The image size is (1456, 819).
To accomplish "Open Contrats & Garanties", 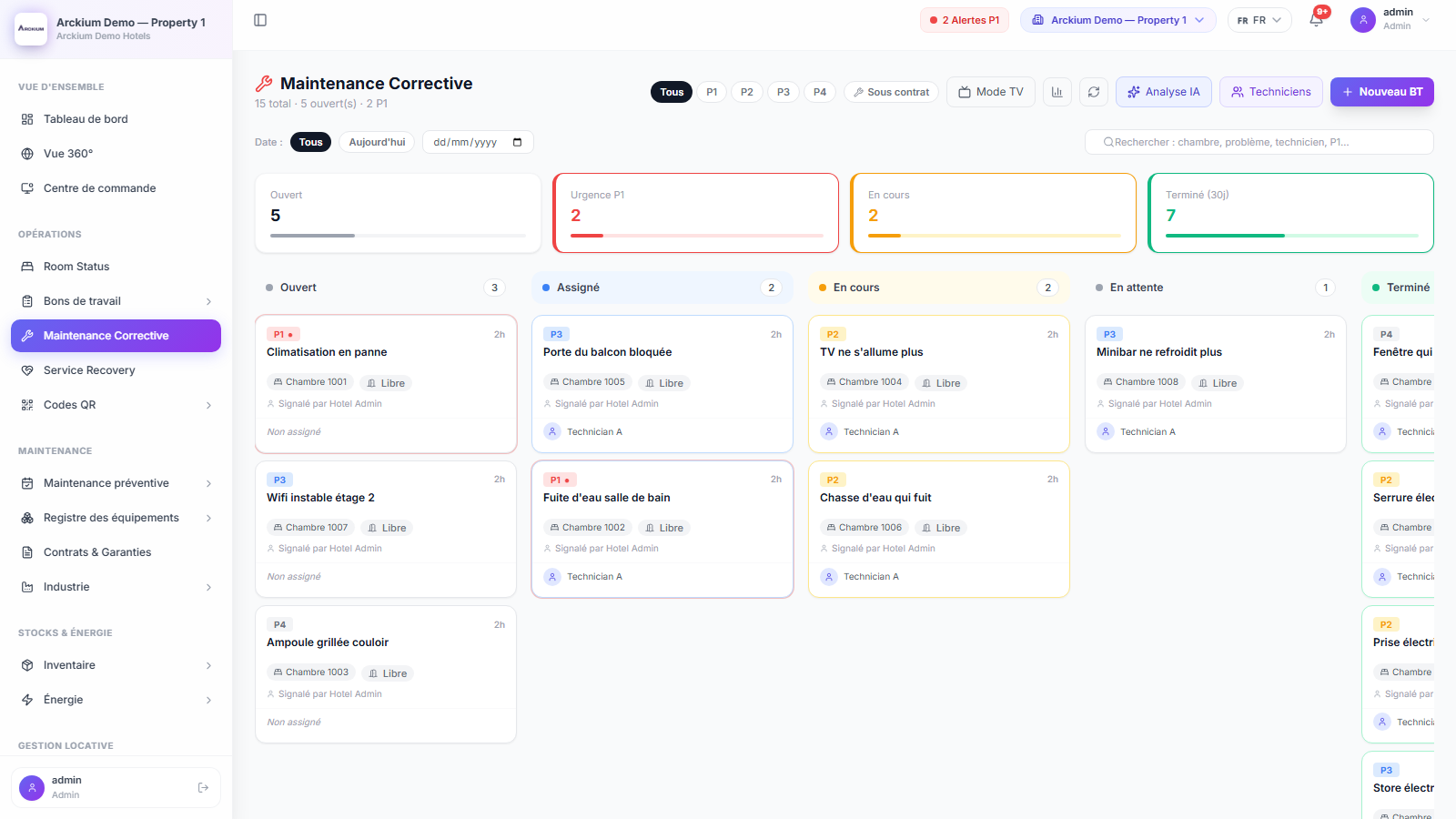I will coord(116,552).
